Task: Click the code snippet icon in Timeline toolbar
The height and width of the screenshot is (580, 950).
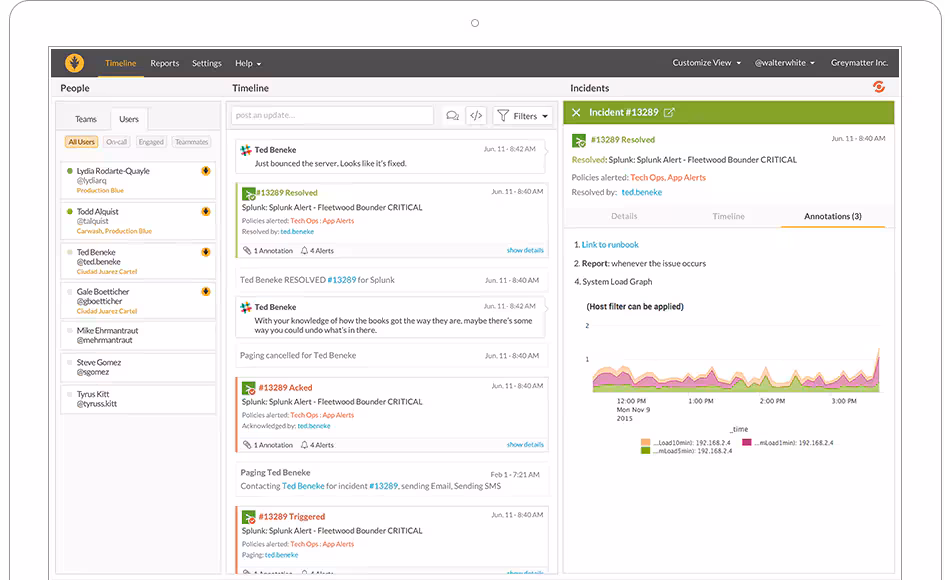Action: (476, 116)
